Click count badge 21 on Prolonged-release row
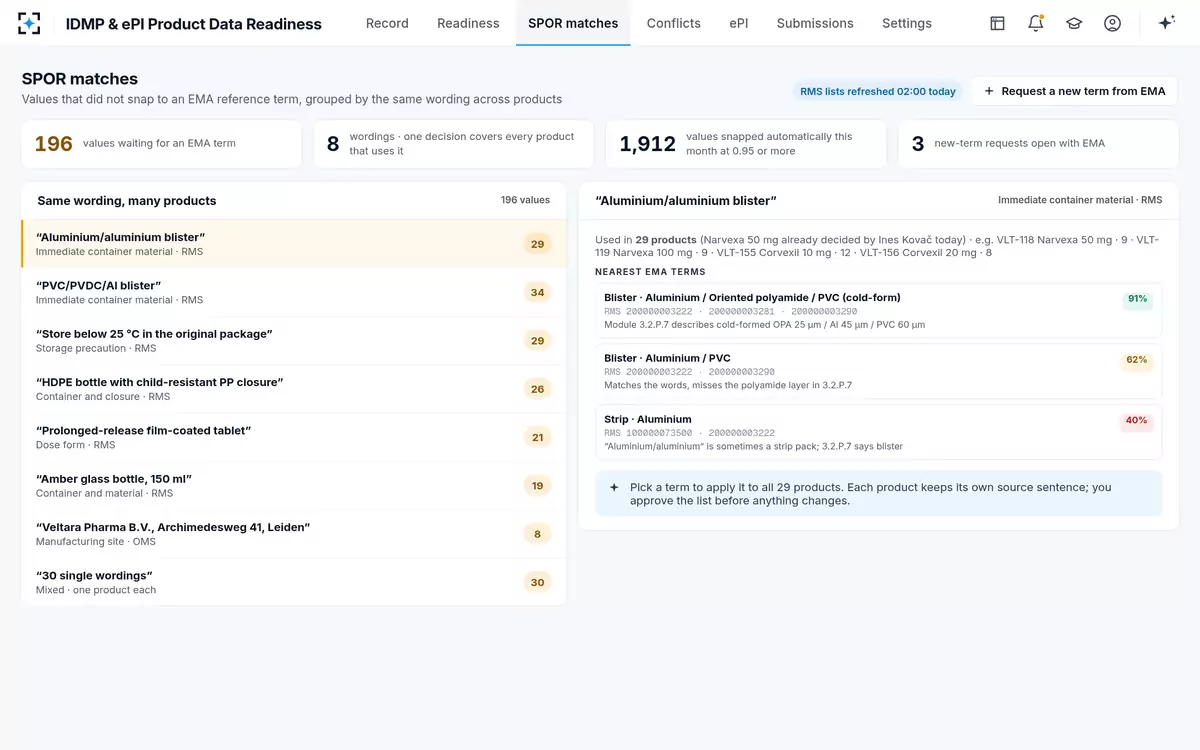Viewport: 1200px width, 750px height. pyautogui.click(x=538, y=437)
